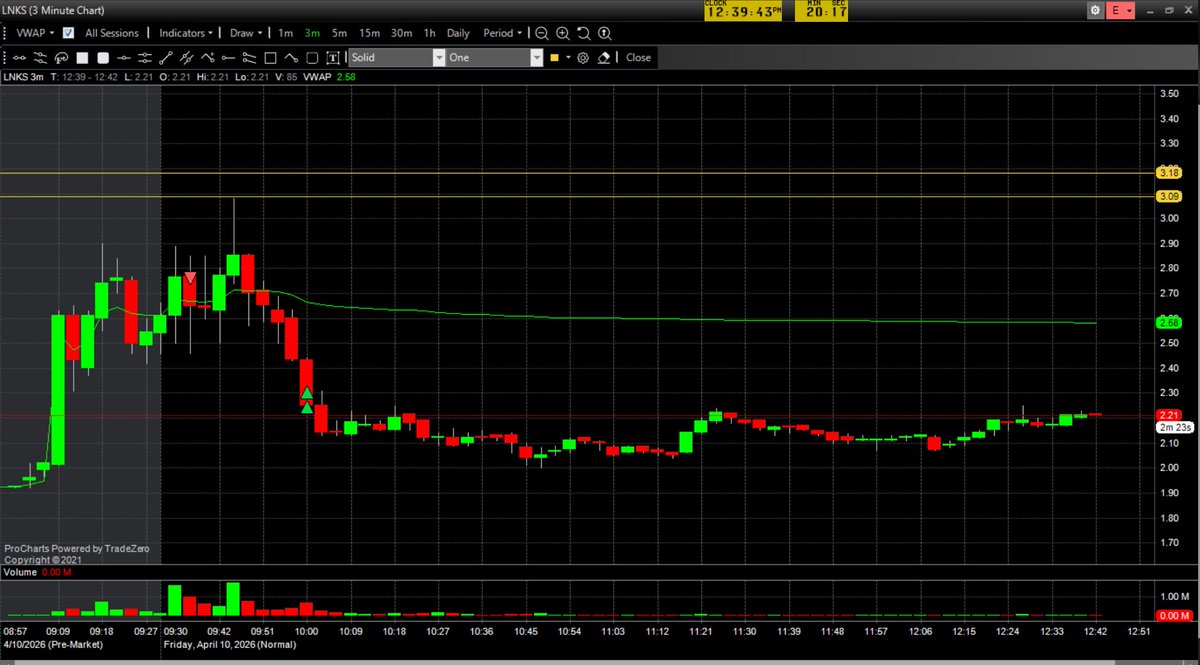Click the yellow line color swatch
1200x665 pixels.
[x=554, y=58]
